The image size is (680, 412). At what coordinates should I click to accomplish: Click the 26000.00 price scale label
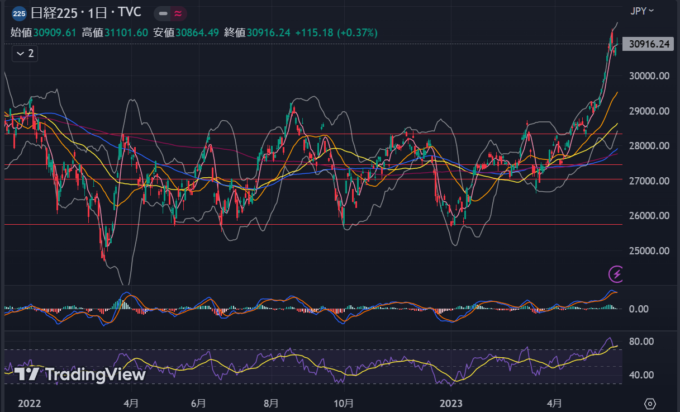click(x=647, y=216)
